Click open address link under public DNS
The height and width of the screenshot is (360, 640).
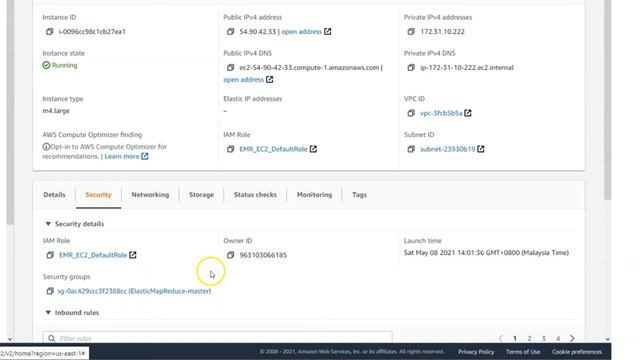(x=244, y=80)
